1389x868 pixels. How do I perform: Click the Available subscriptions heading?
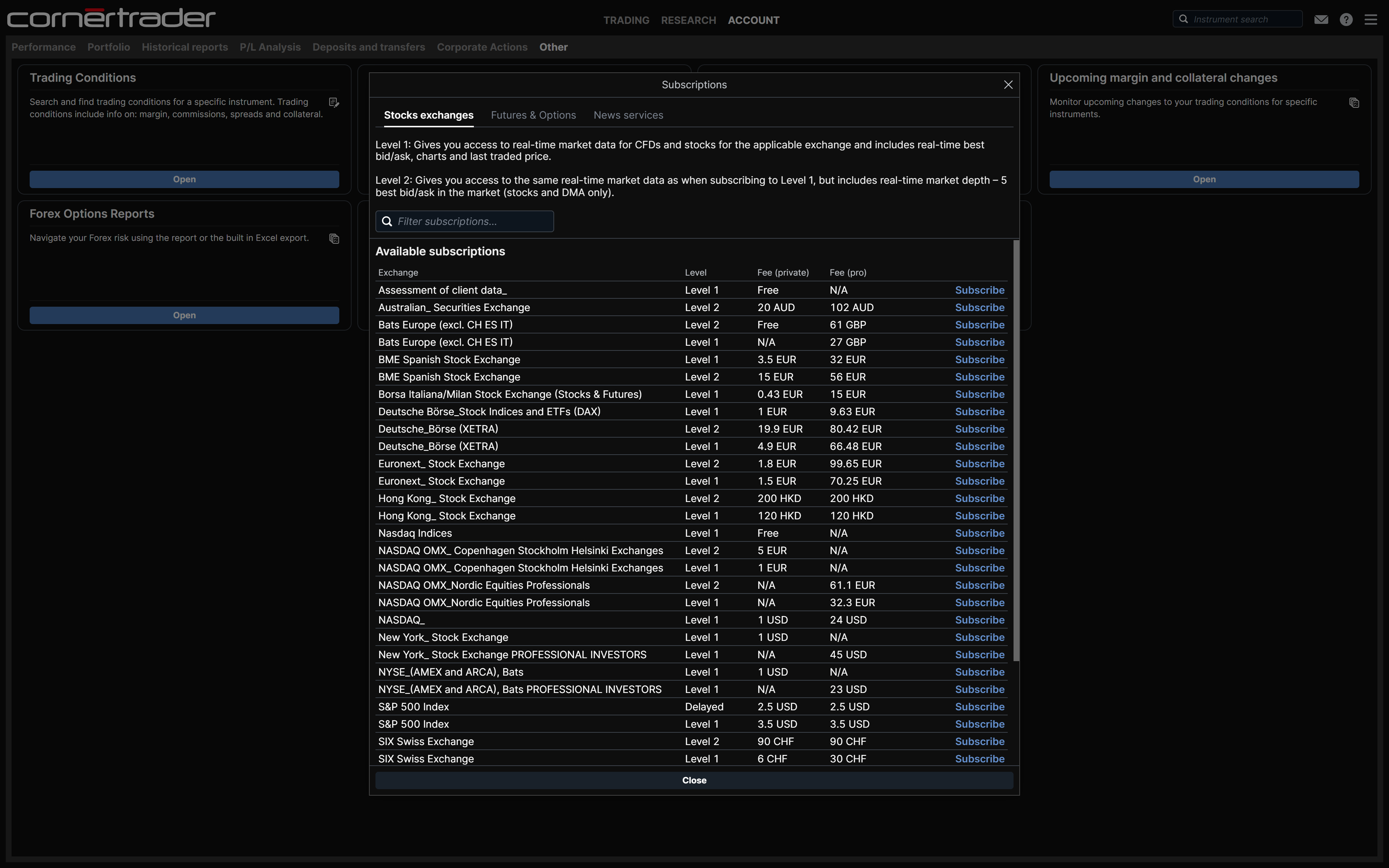tap(440, 251)
